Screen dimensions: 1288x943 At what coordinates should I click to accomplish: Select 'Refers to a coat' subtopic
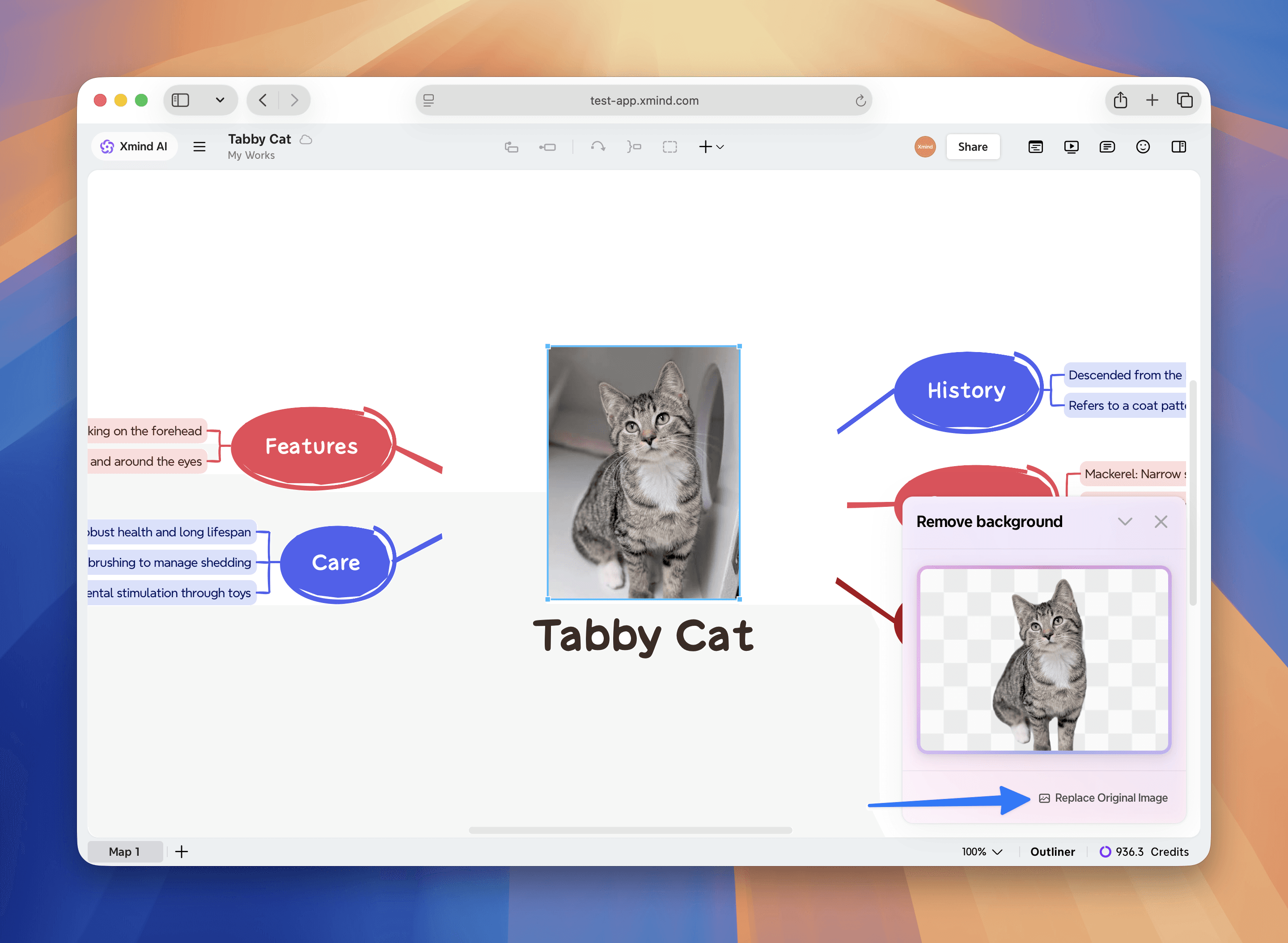tap(1125, 405)
